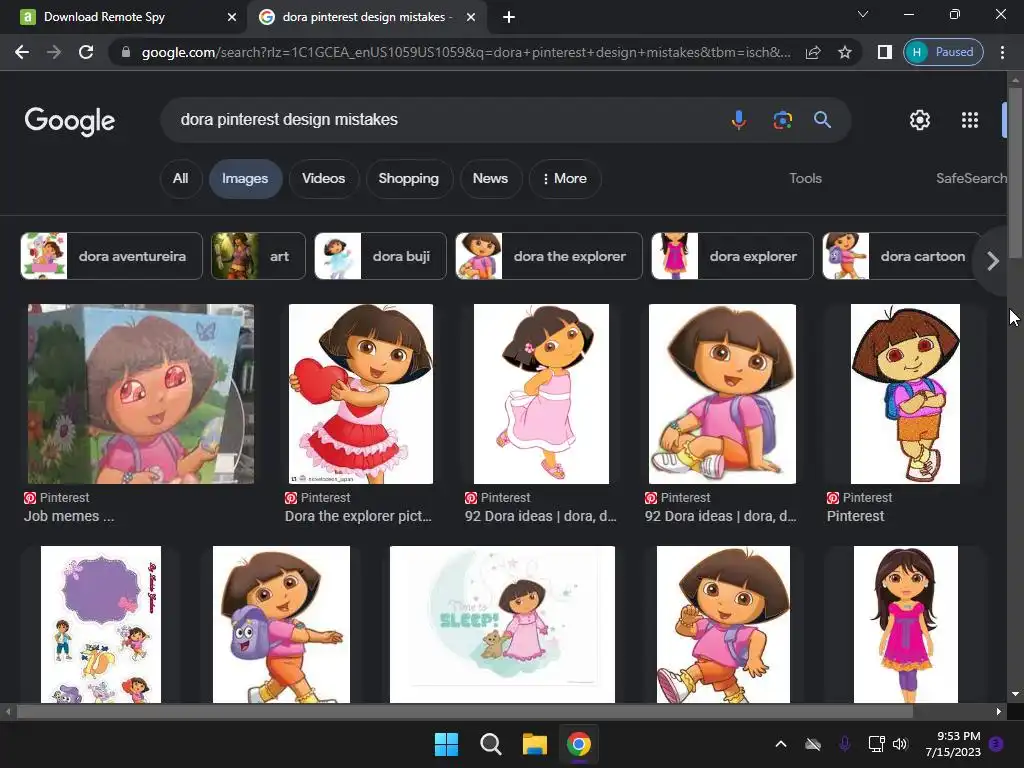Go back to the previous page
The width and height of the screenshot is (1024, 768).
22,52
